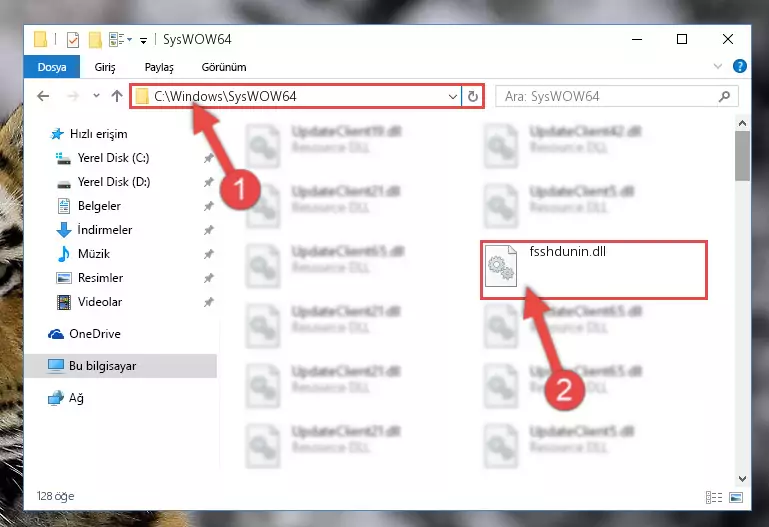Switch to the Giriş ribbon tab

tap(105, 67)
